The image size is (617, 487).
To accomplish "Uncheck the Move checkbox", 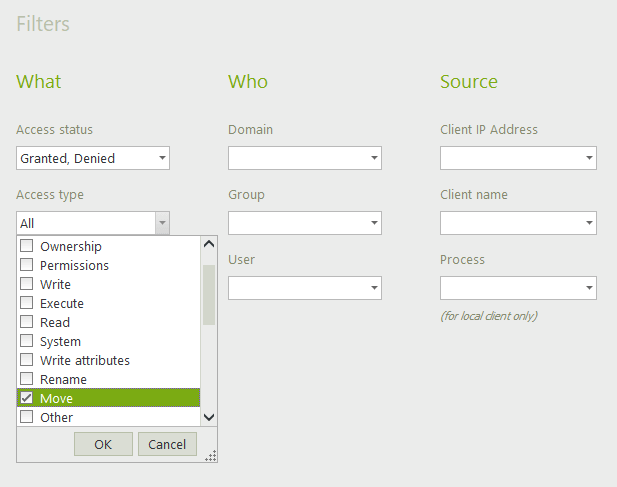I will click(x=27, y=398).
